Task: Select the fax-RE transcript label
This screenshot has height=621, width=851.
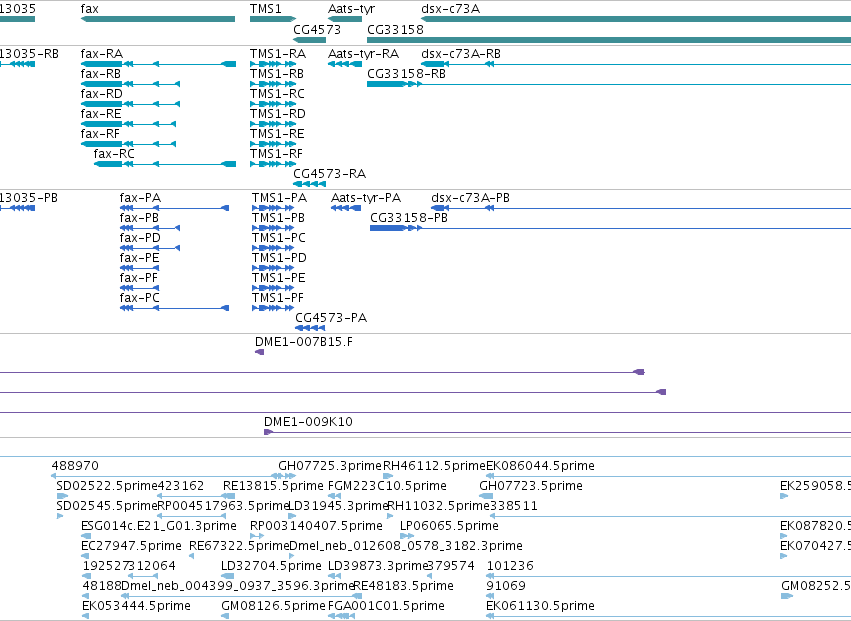Action: pyautogui.click(x=101, y=114)
